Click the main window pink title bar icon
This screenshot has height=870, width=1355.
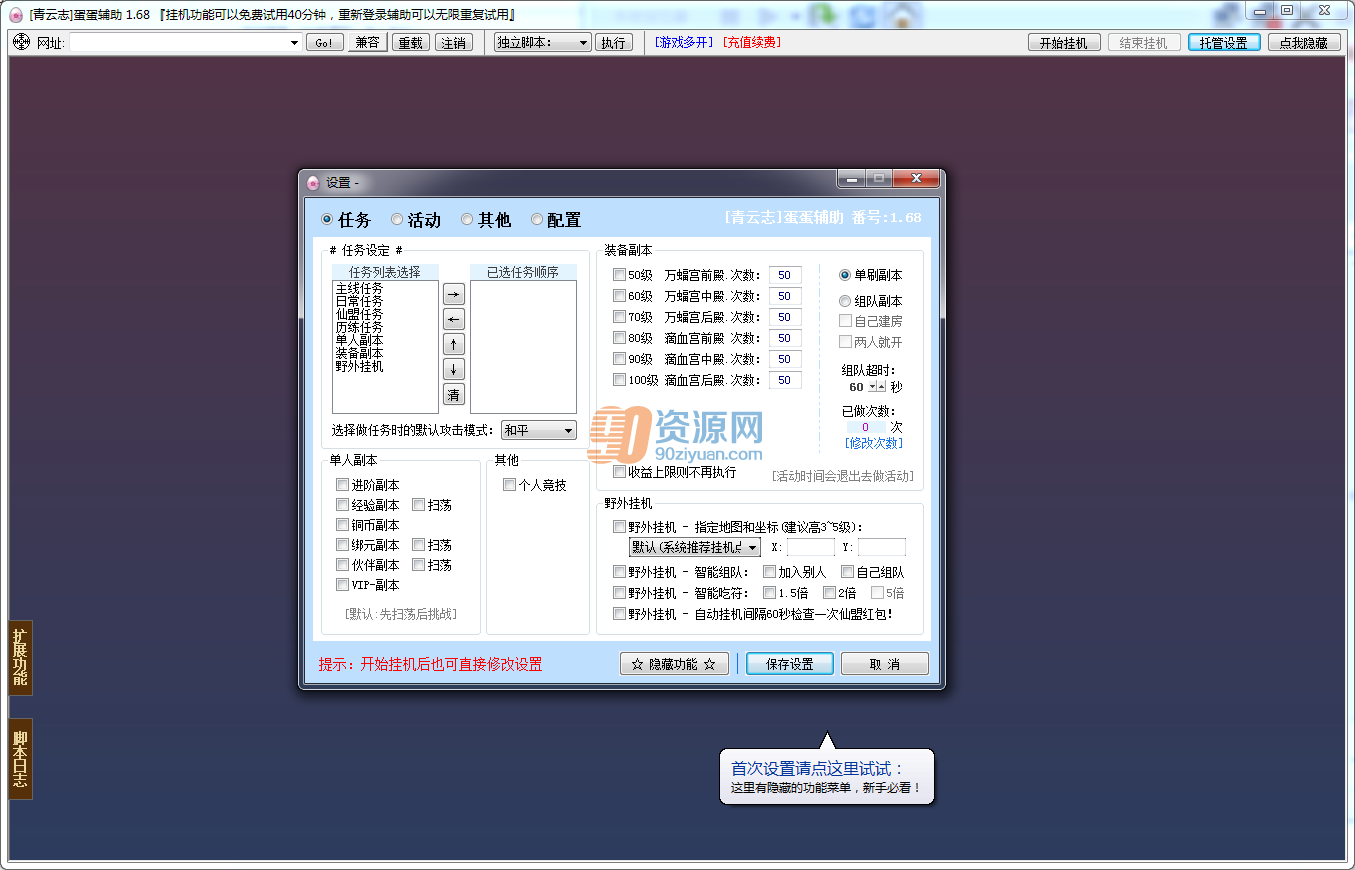[16, 14]
